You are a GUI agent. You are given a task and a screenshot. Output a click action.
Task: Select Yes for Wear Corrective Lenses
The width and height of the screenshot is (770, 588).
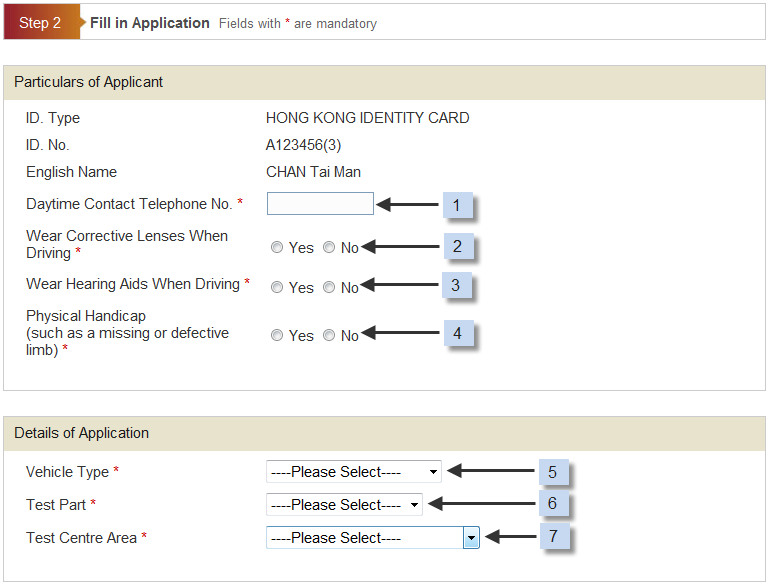pyautogui.click(x=277, y=247)
